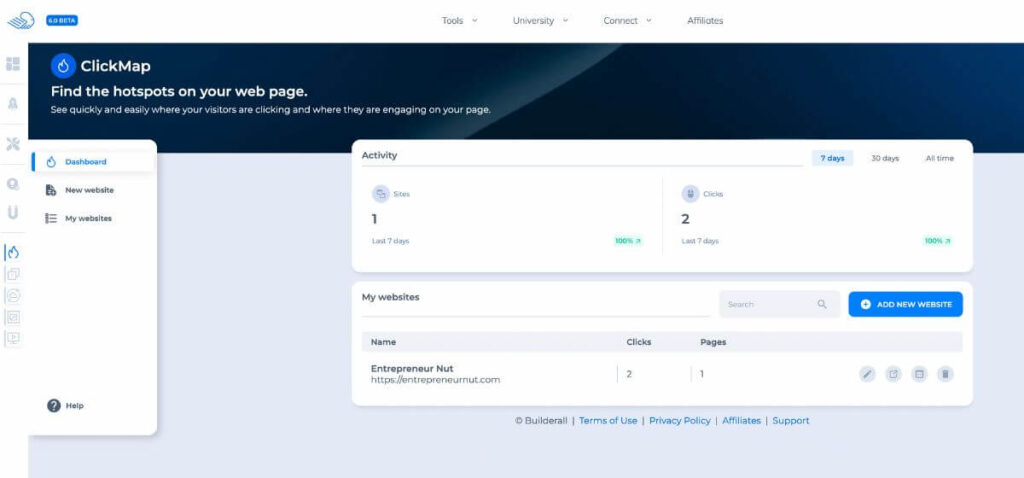Click the magnet icon in left rail
The image size is (1024, 478).
(x=13, y=212)
